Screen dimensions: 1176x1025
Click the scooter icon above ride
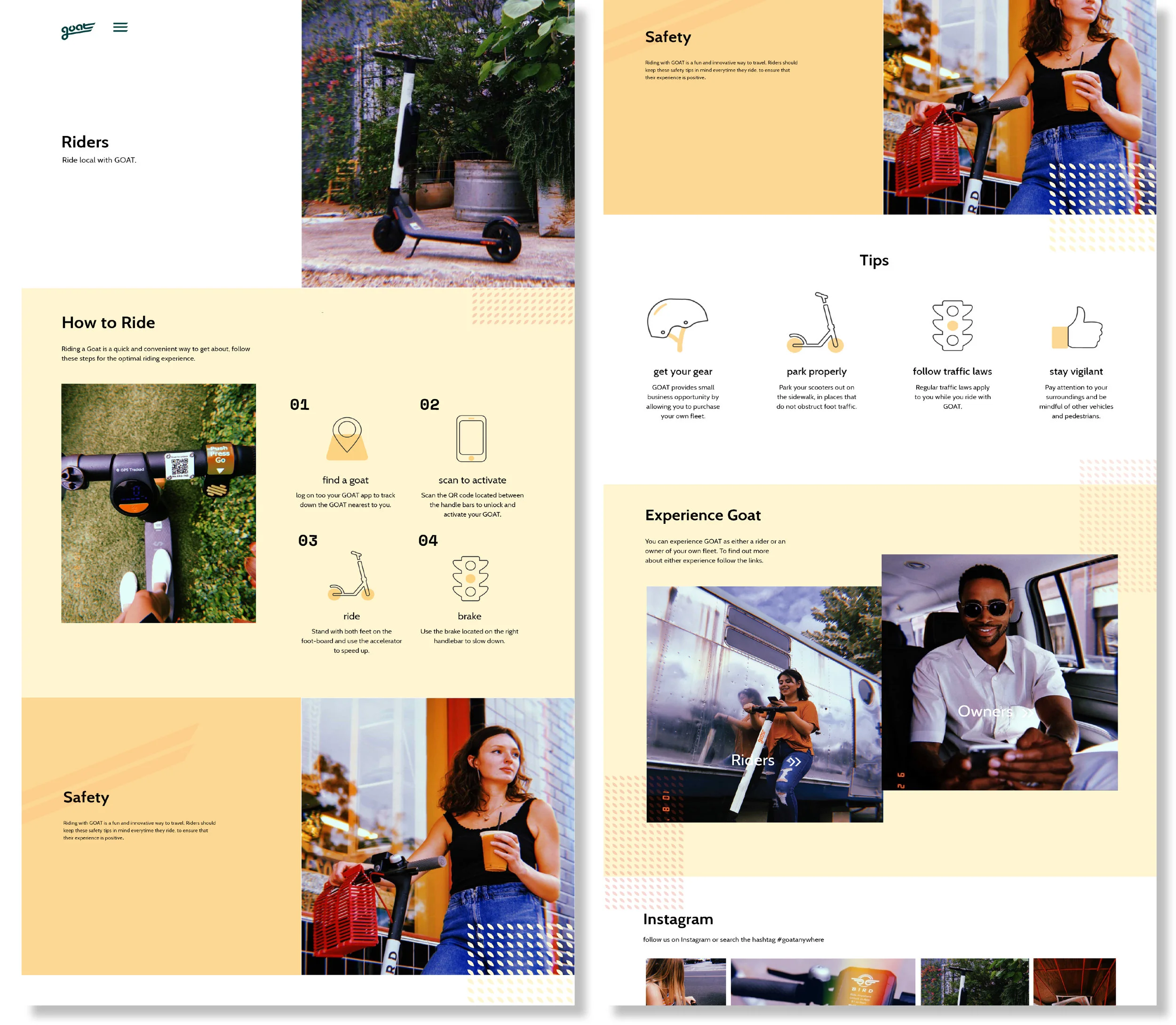tap(351, 576)
